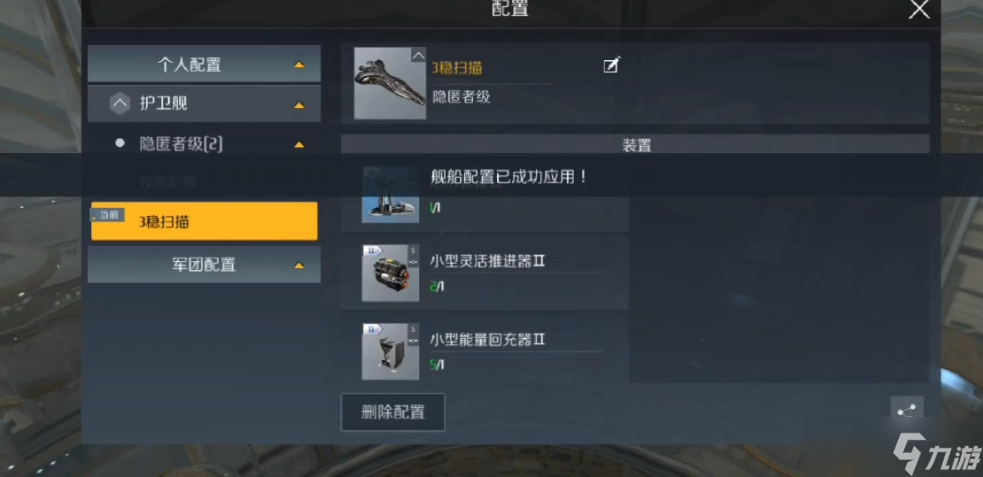This screenshot has width=983, height=477.
Task: Open the 军团配置 tab
Action: click(204, 265)
